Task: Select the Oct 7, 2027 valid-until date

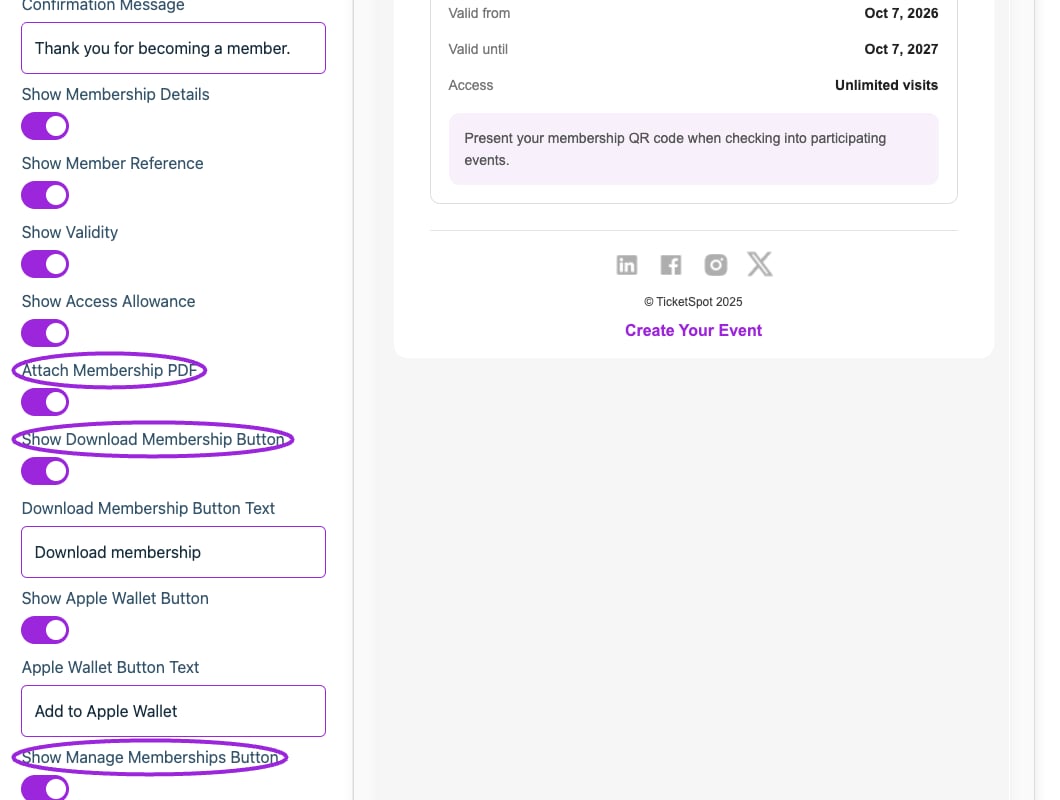Action: click(901, 49)
